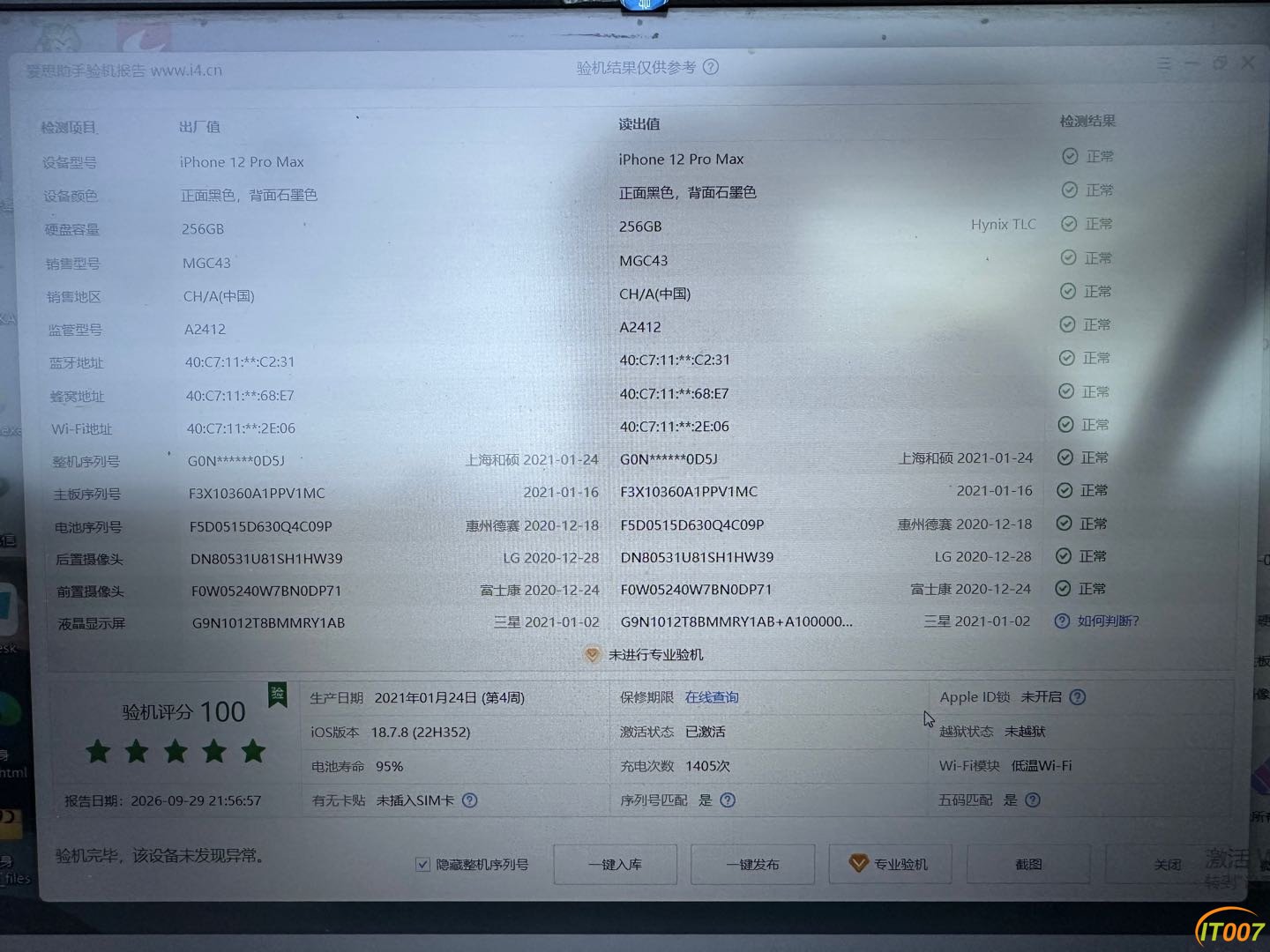Screen dimensions: 1270x952
Task: Click check icon in 前置摄像头 result row
Action: click(x=1064, y=589)
